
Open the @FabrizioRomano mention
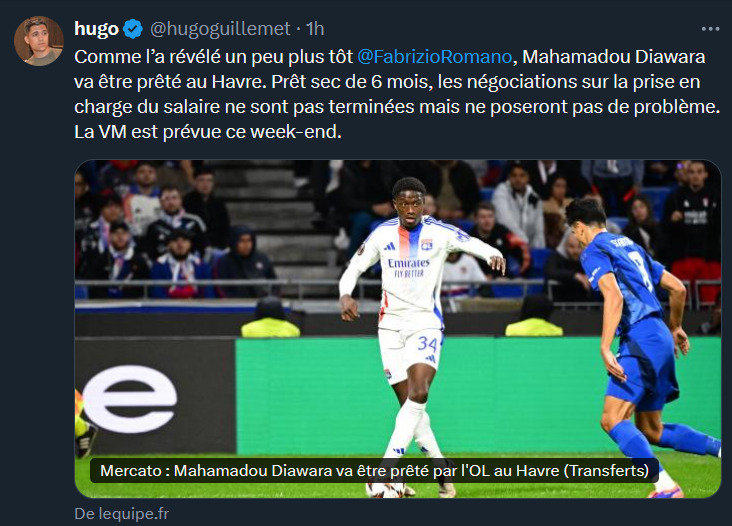[435, 57]
